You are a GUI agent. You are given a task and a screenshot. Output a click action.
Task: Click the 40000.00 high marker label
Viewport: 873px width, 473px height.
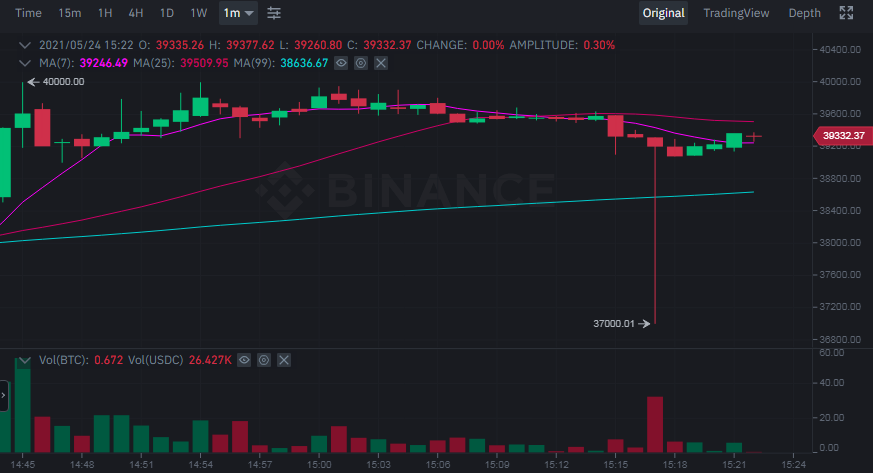pyautogui.click(x=63, y=82)
